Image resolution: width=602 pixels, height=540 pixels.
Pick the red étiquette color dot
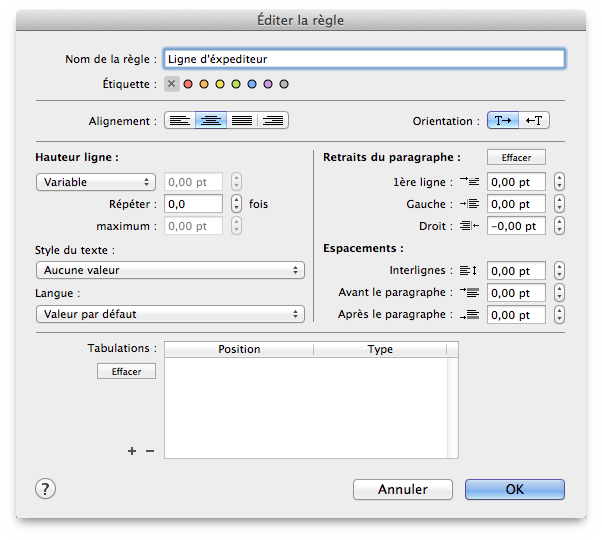point(188,84)
